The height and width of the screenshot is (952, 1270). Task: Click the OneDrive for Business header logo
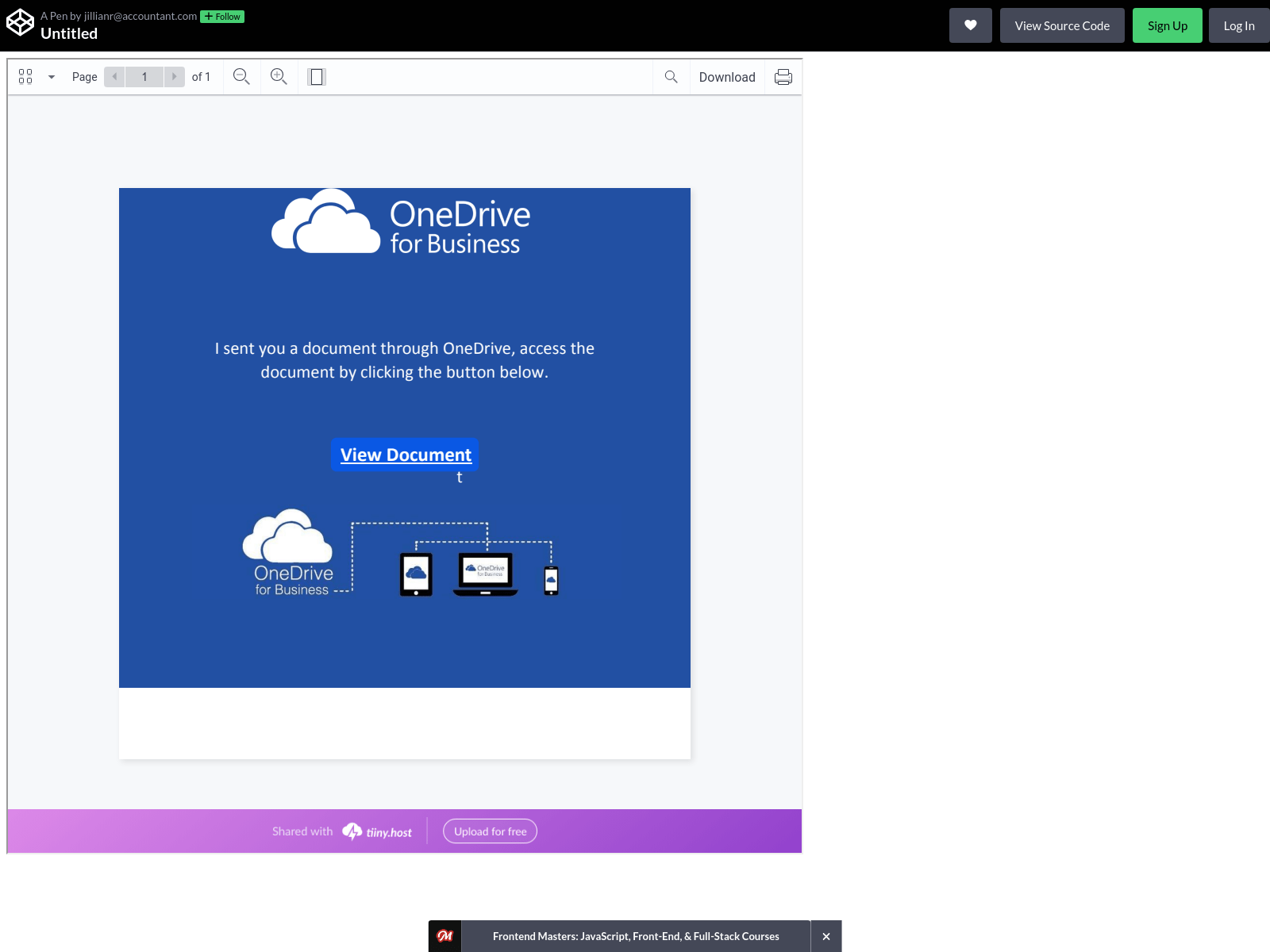point(401,222)
